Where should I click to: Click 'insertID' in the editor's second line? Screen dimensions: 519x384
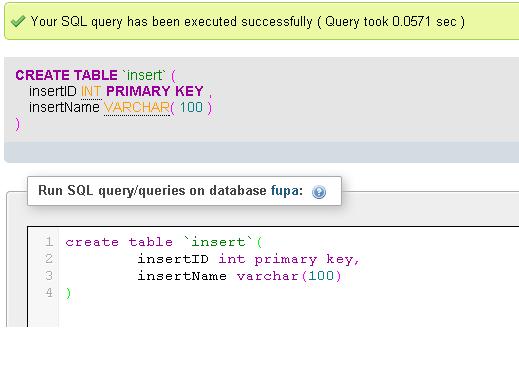tap(173, 259)
